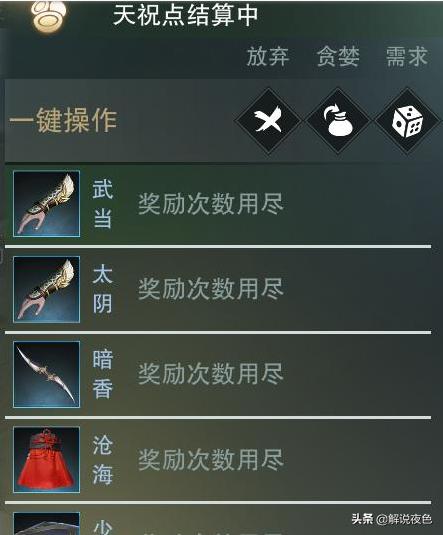
Task: Click the 需求 column header
Action: (406, 56)
